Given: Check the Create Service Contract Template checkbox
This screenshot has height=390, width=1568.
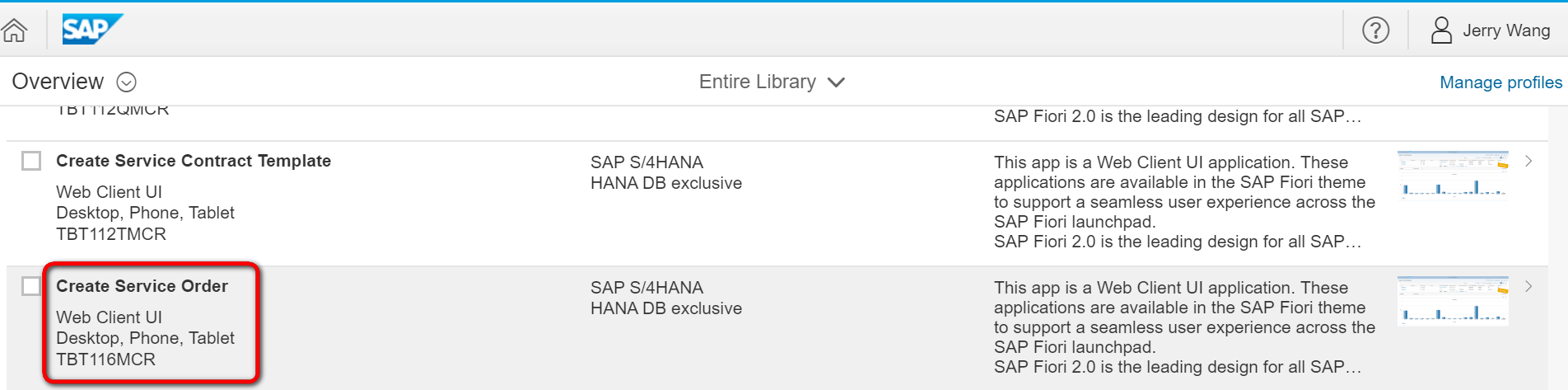Looking at the screenshot, I should 31,161.
